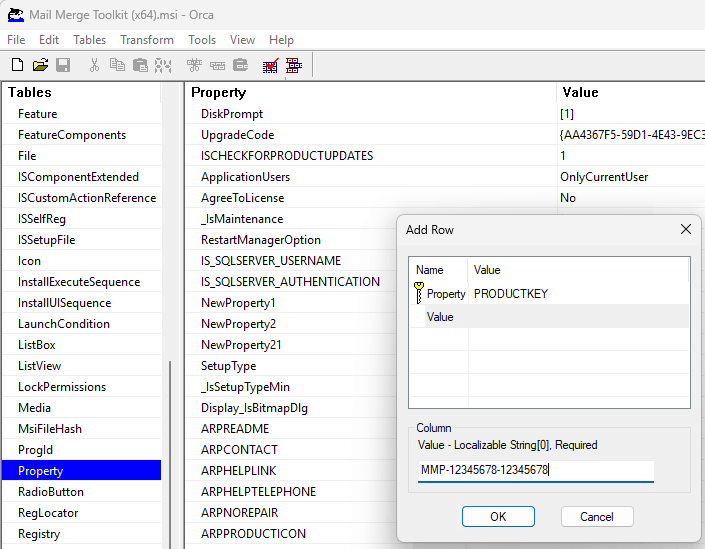Click the Paste Row toolbar icon
This screenshot has height=549, width=705.
(241, 65)
